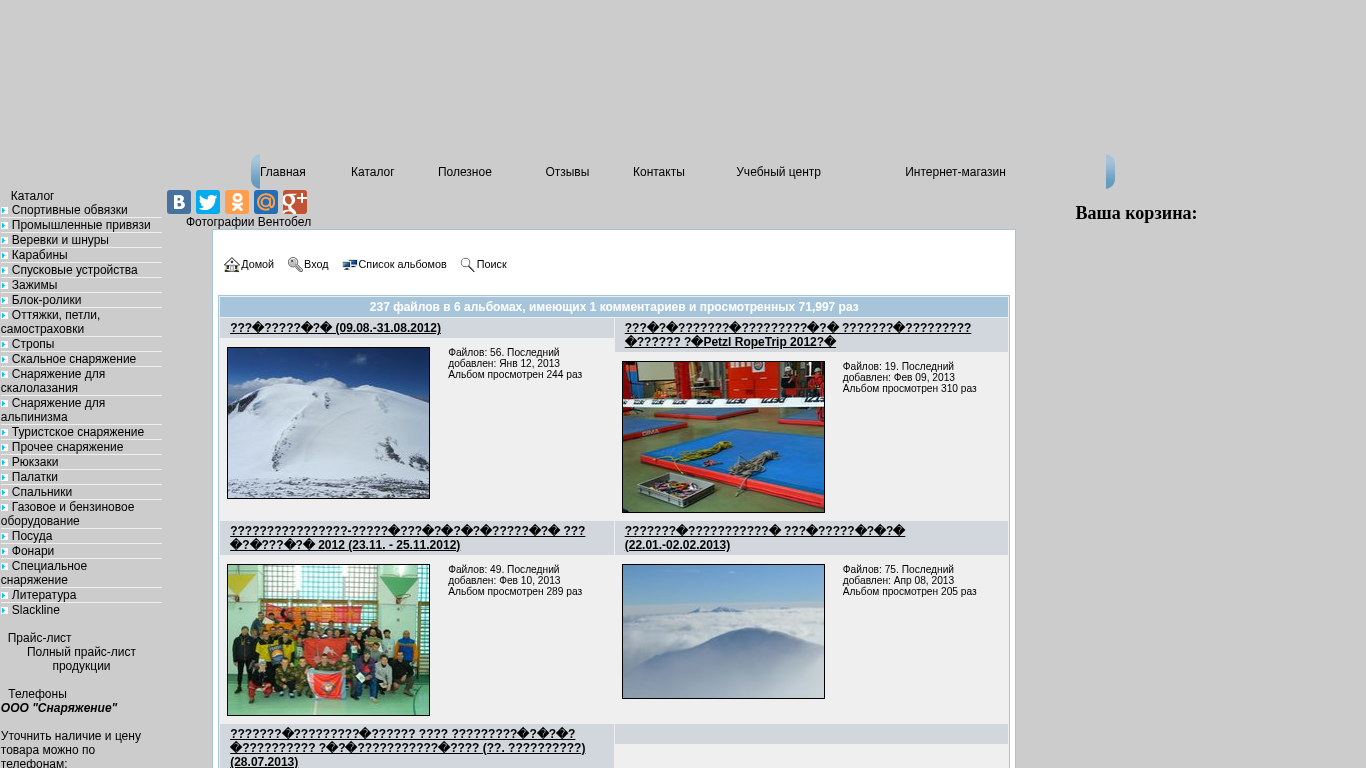This screenshot has height=768, width=1366.
Task: Open the Список альбомов link
Action: [x=402, y=265]
